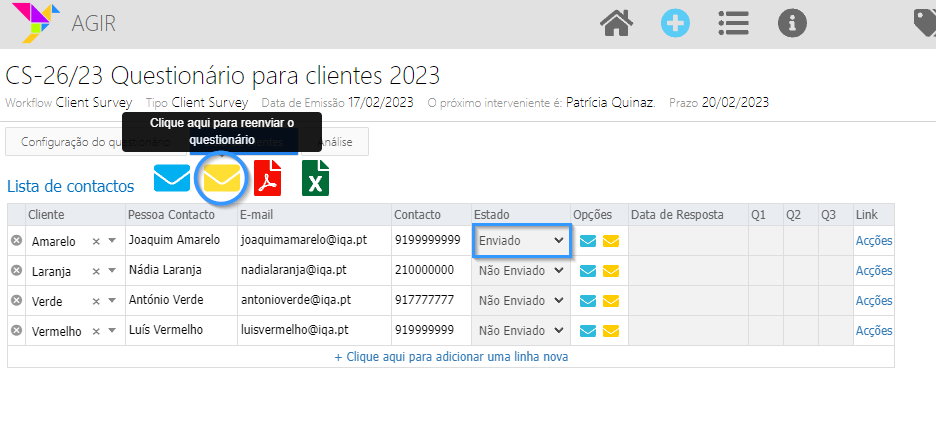The width and height of the screenshot is (936, 428).
Task: Click the Lista de contactos heading
Action: tap(70, 186)
